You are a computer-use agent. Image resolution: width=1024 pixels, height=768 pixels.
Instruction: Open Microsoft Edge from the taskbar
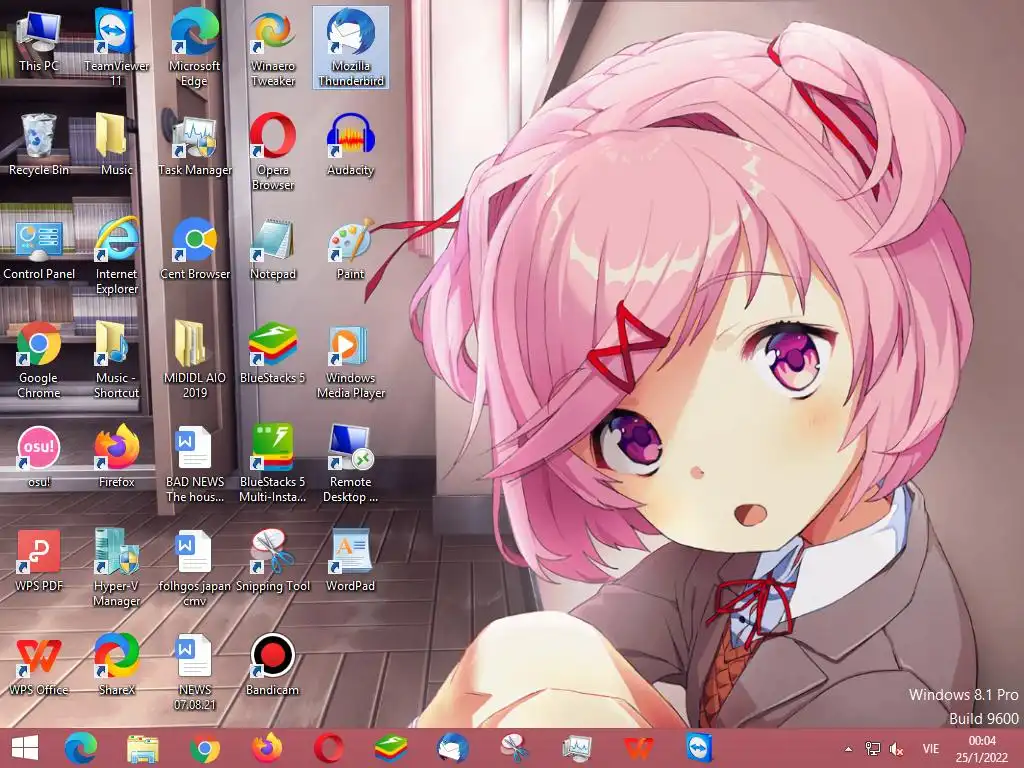coord(81,748)
